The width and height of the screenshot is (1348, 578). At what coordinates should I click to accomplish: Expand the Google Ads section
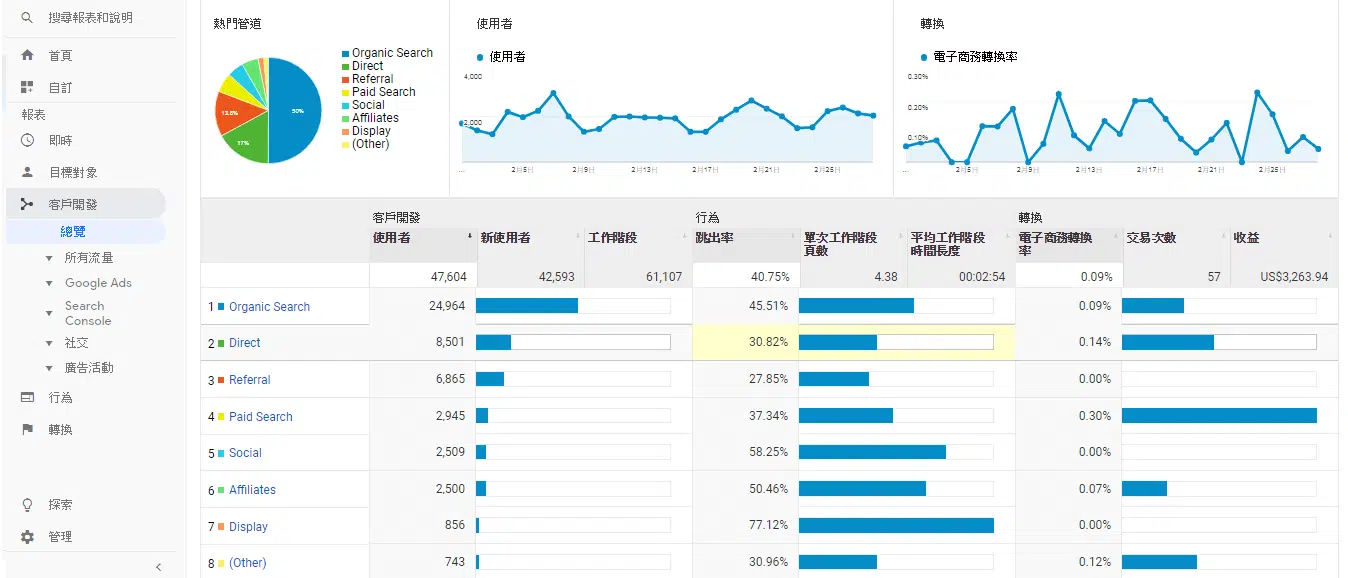[49, 283]
